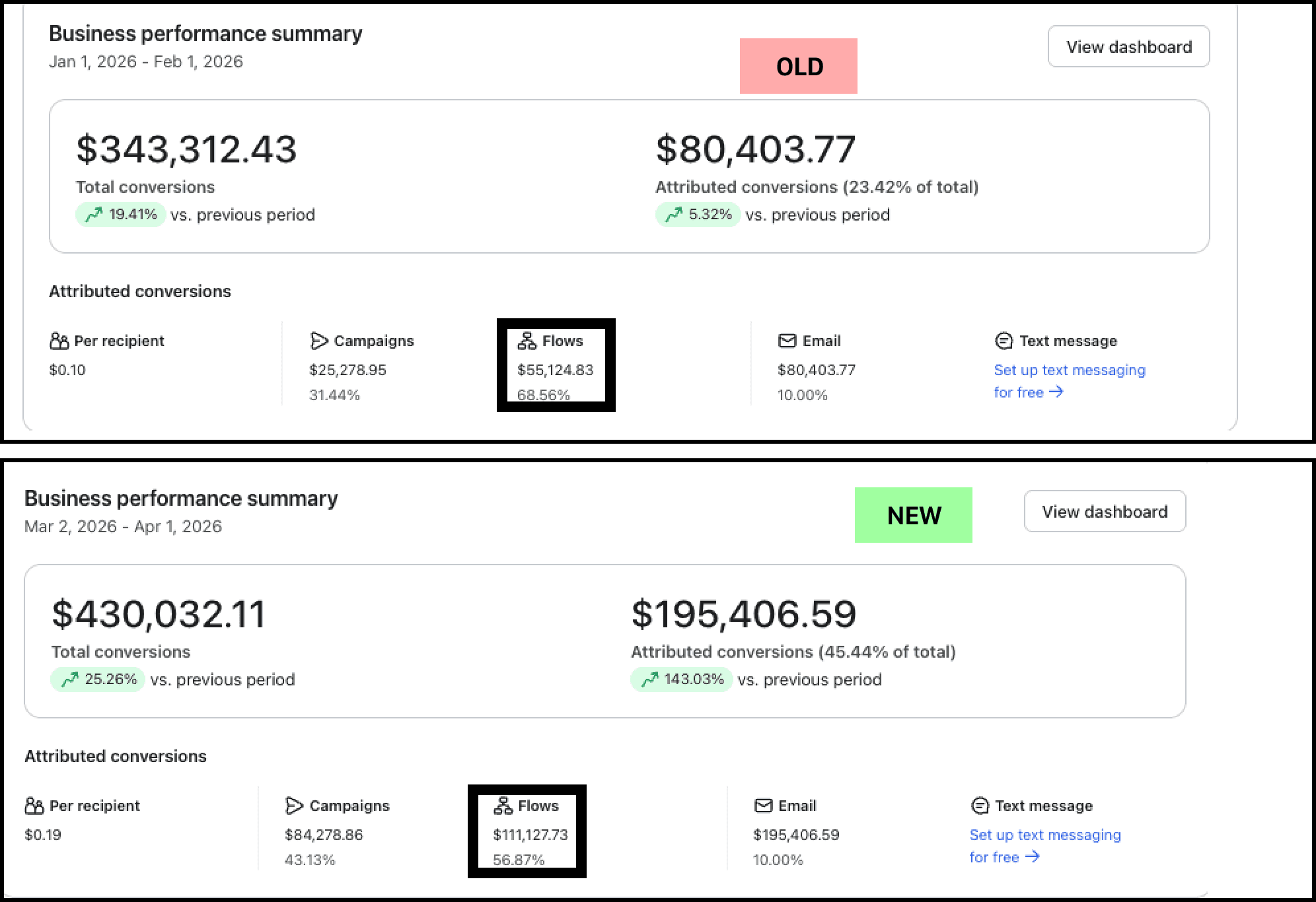
Task: Open the text messaging setup link in OLD panel
Action: [x=1069, y=370]
